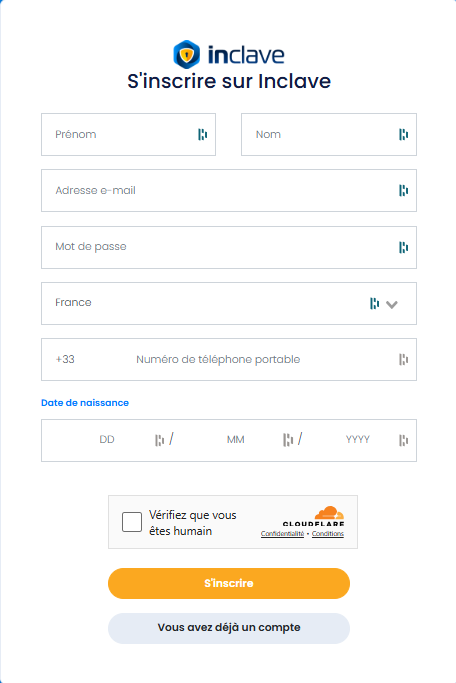Click the Inclave shield logo

point(186,54)
